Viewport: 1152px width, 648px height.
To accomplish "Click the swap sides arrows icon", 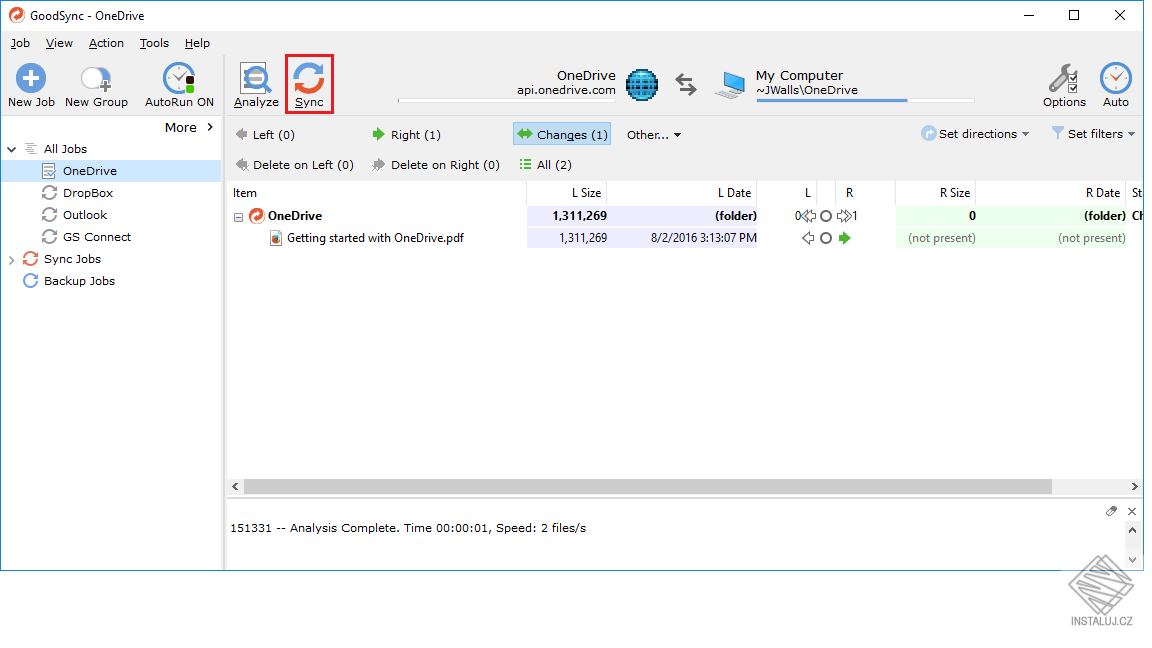I will [x=686, y=84].
